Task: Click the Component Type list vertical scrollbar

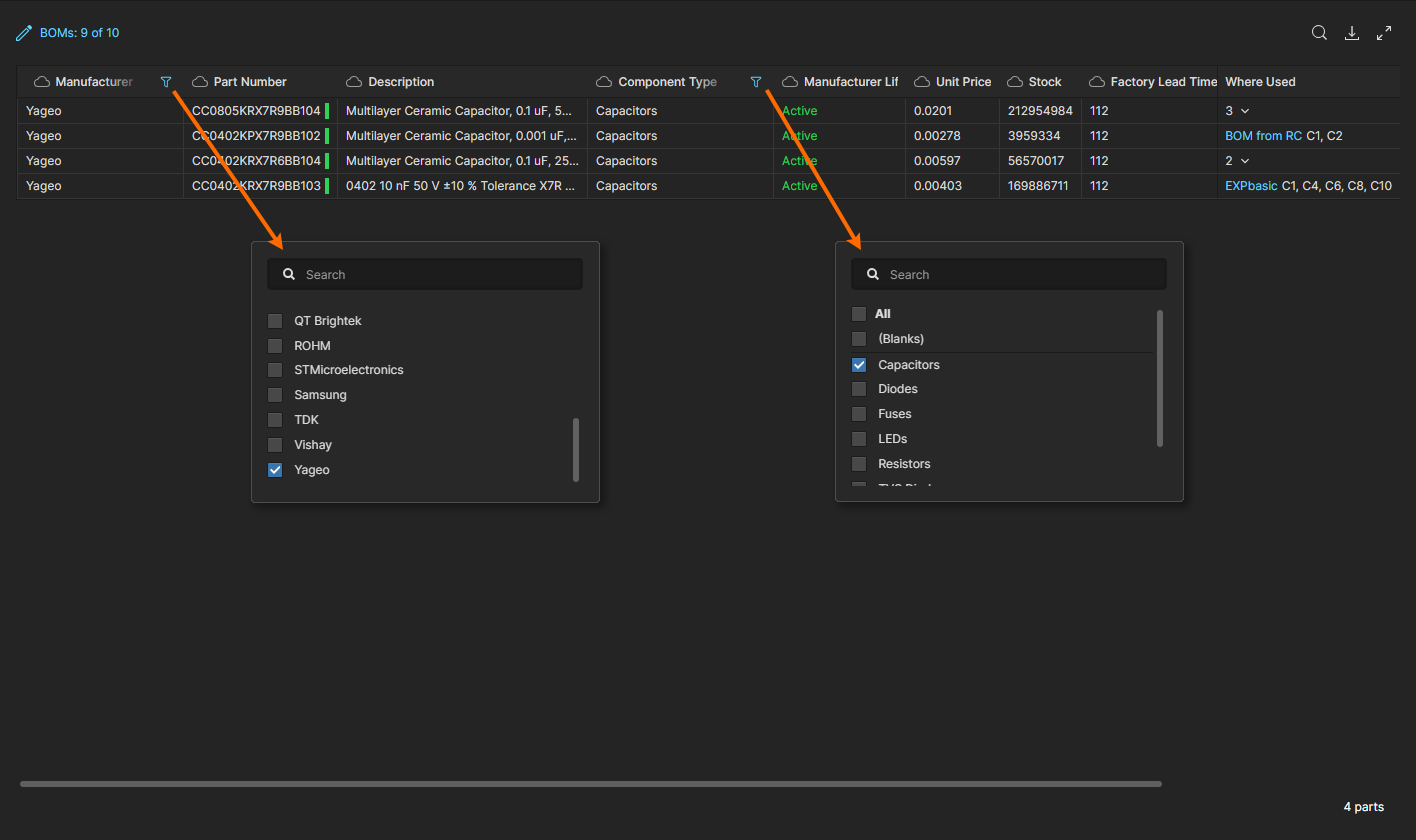Action: (1160, 378)
